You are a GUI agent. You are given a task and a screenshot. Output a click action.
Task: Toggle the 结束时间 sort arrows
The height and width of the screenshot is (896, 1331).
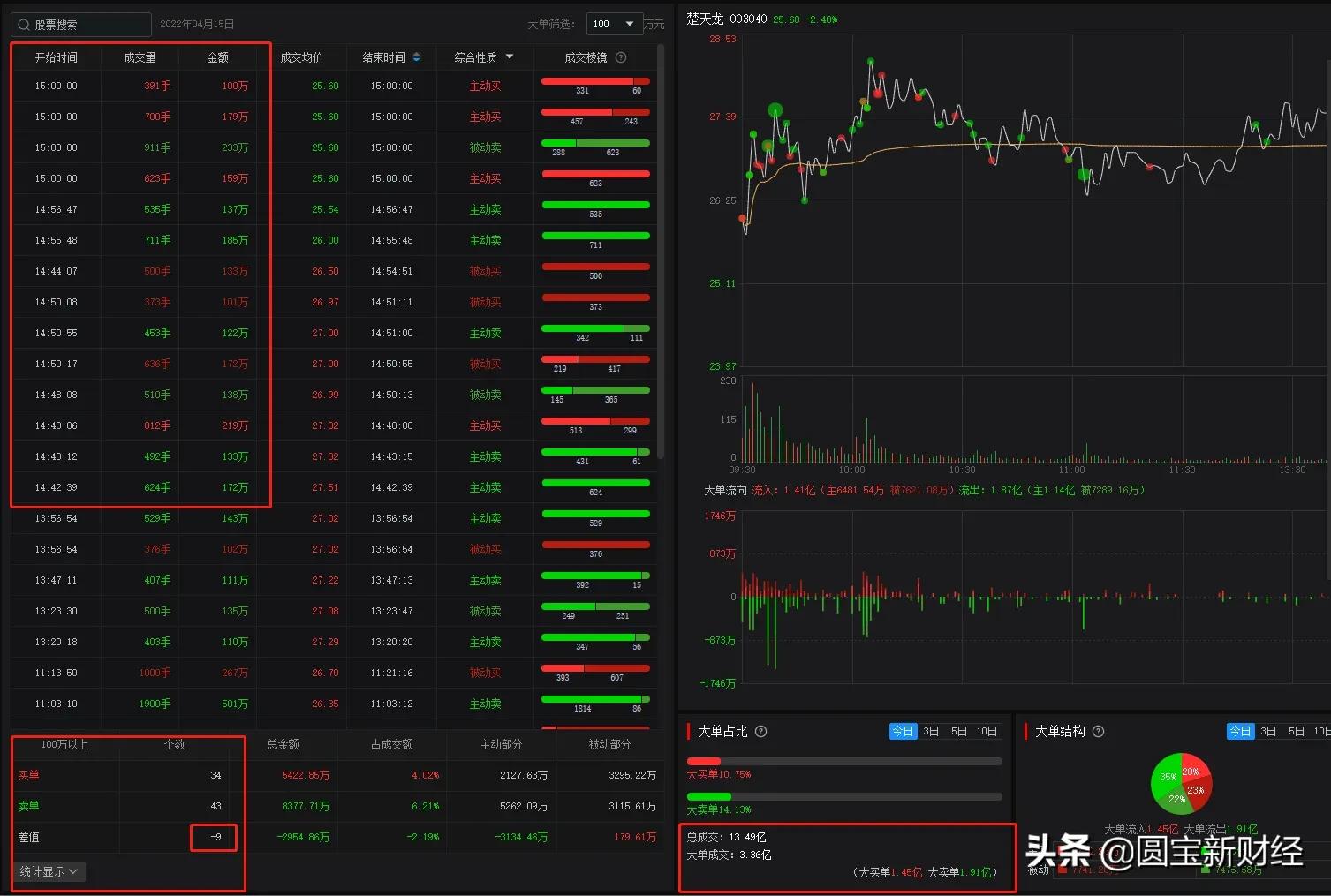417,57
